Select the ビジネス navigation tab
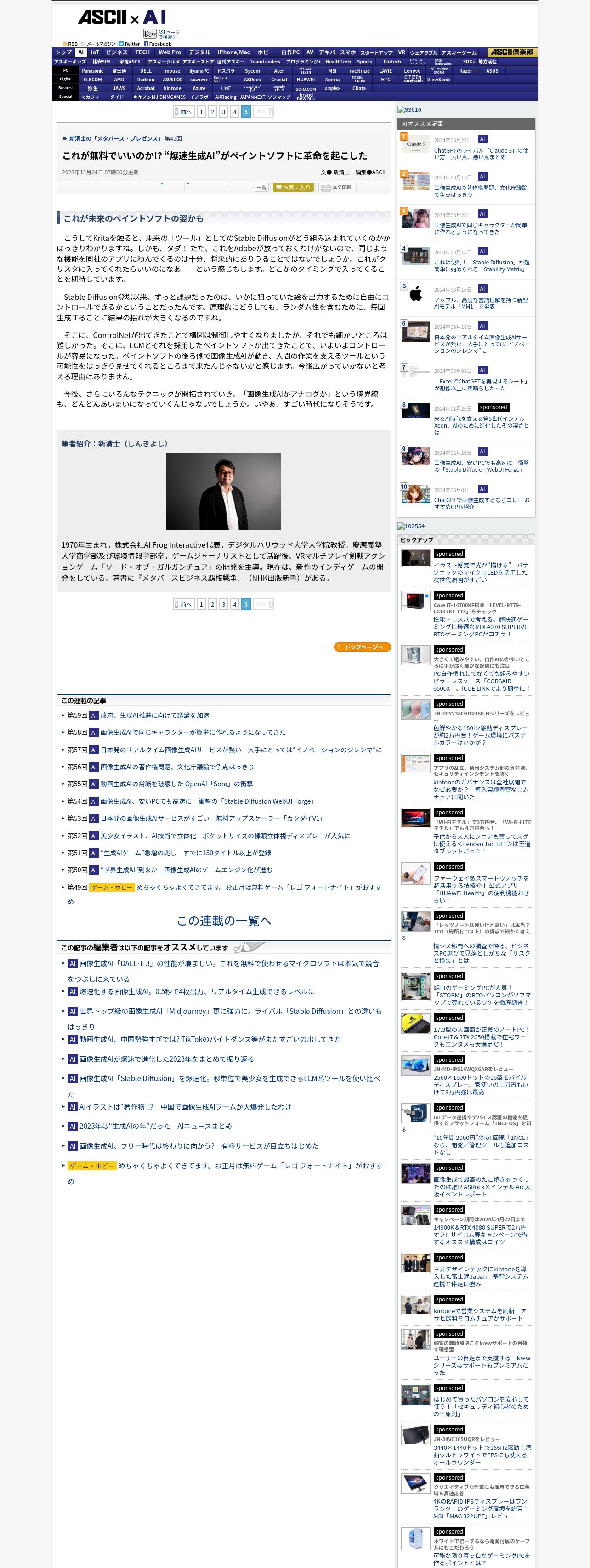Screen dimensions: 590x1568 point(117,52)
